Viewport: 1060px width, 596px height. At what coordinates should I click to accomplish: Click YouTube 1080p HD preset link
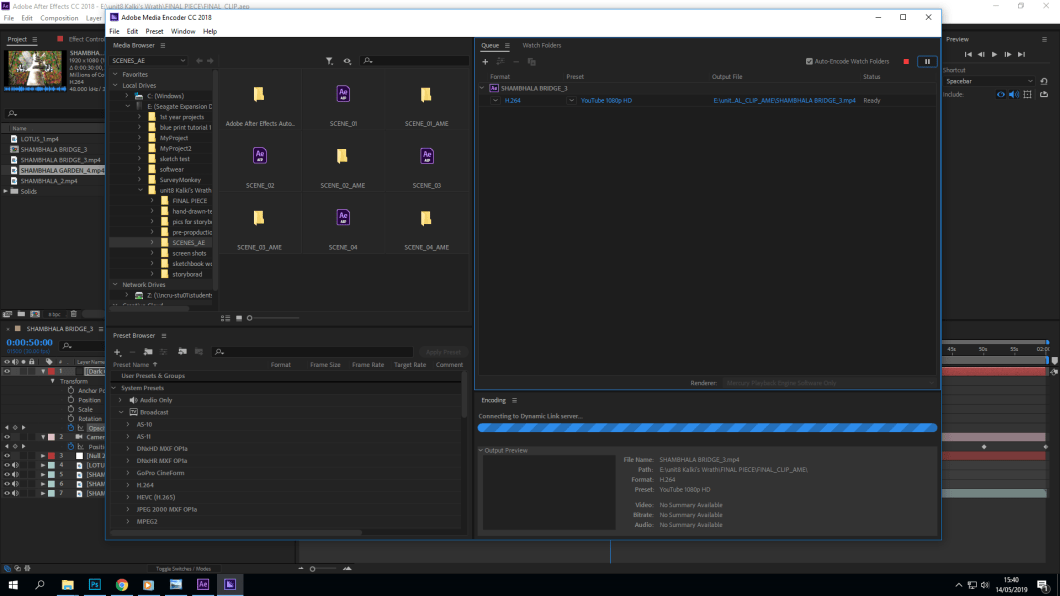click(606, 101)
